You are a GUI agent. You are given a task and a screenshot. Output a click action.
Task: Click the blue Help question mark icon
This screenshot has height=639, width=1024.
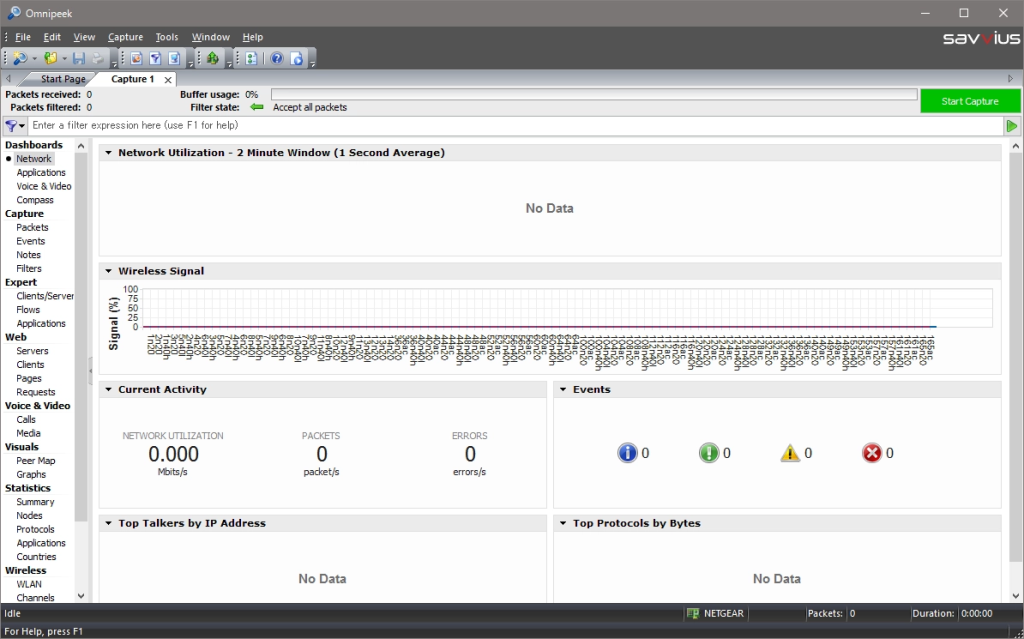(x=277, y=59)
